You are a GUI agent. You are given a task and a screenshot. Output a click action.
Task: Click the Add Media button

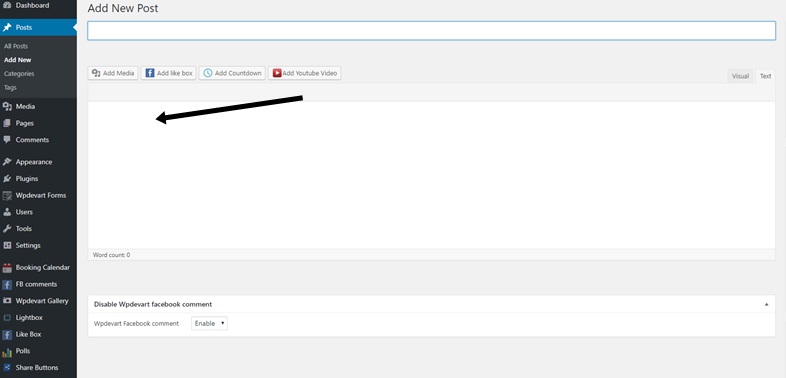(113, 73)
